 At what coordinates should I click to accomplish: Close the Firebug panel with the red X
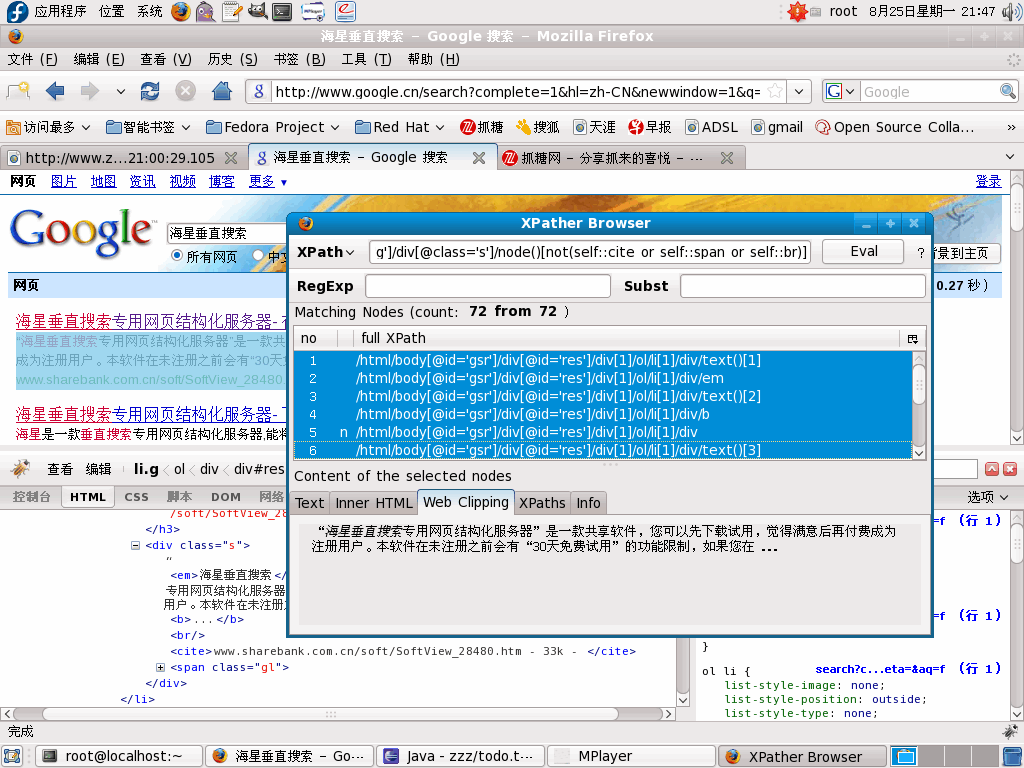[1010, 469]
